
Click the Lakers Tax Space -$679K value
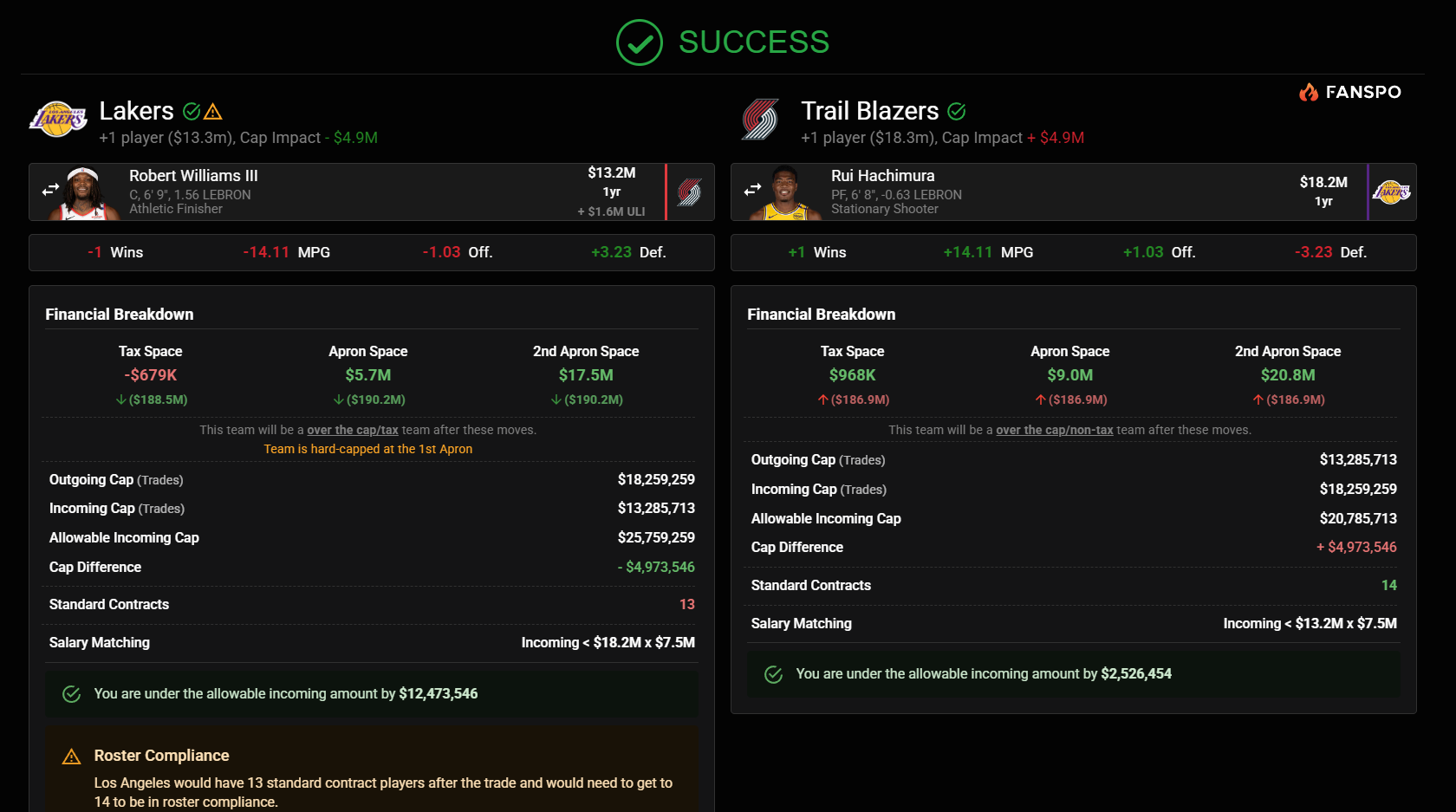[151, 375]
